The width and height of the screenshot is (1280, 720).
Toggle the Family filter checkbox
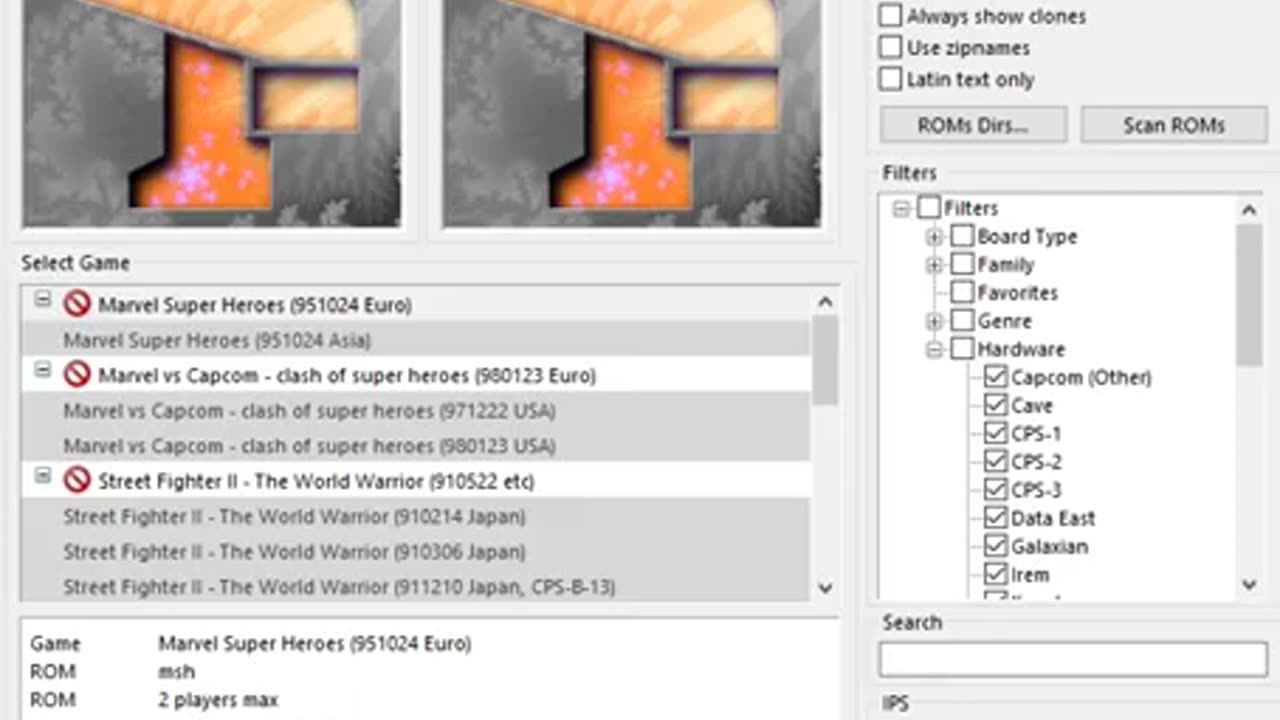point(962,264)
